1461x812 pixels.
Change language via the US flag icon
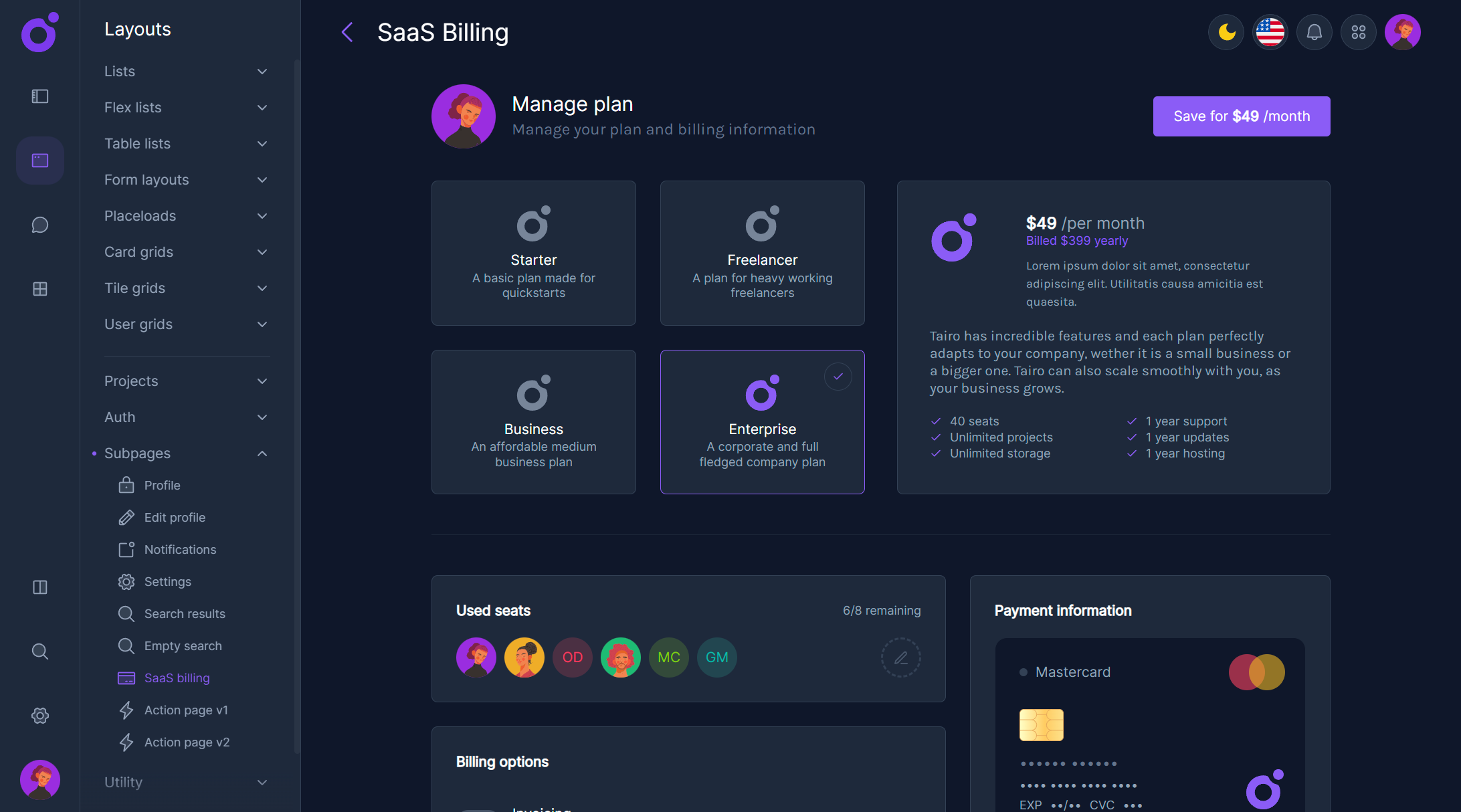(1270, 31)
